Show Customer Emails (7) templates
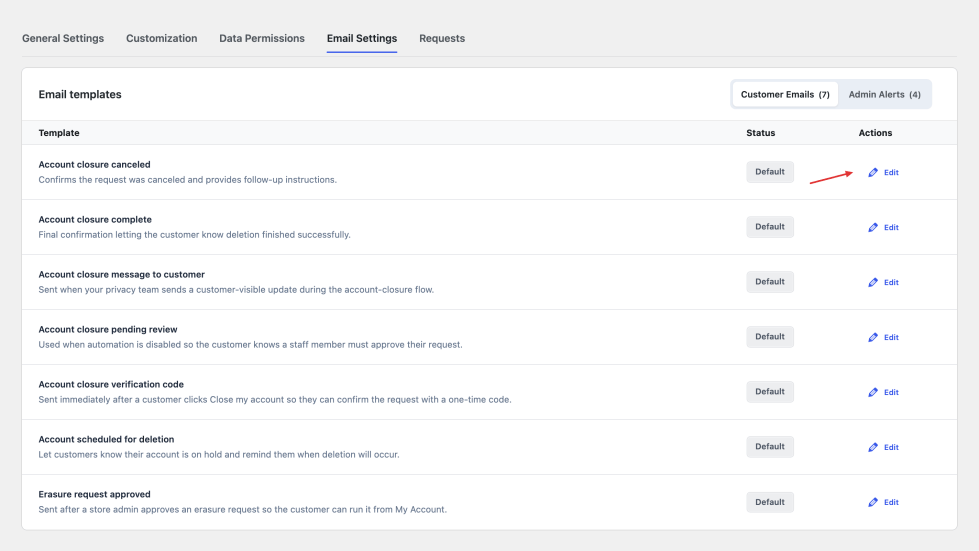This screenshot has height=551, width=979. coord(785,94)
